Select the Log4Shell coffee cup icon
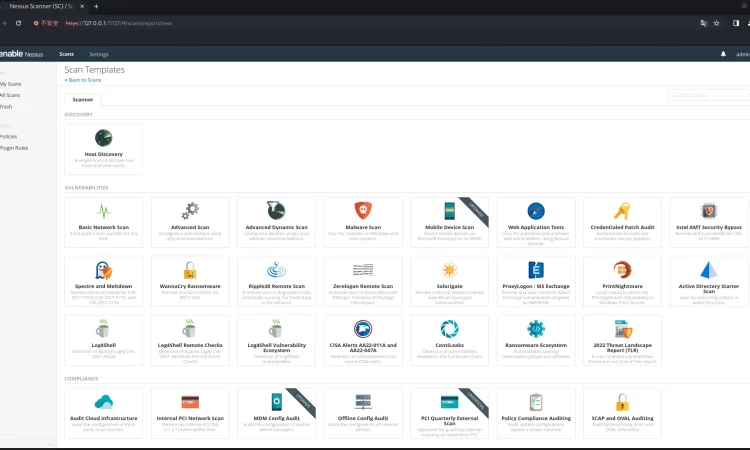Image resolution: width=750 pixels, height=450 pixels. coord(102,329)
